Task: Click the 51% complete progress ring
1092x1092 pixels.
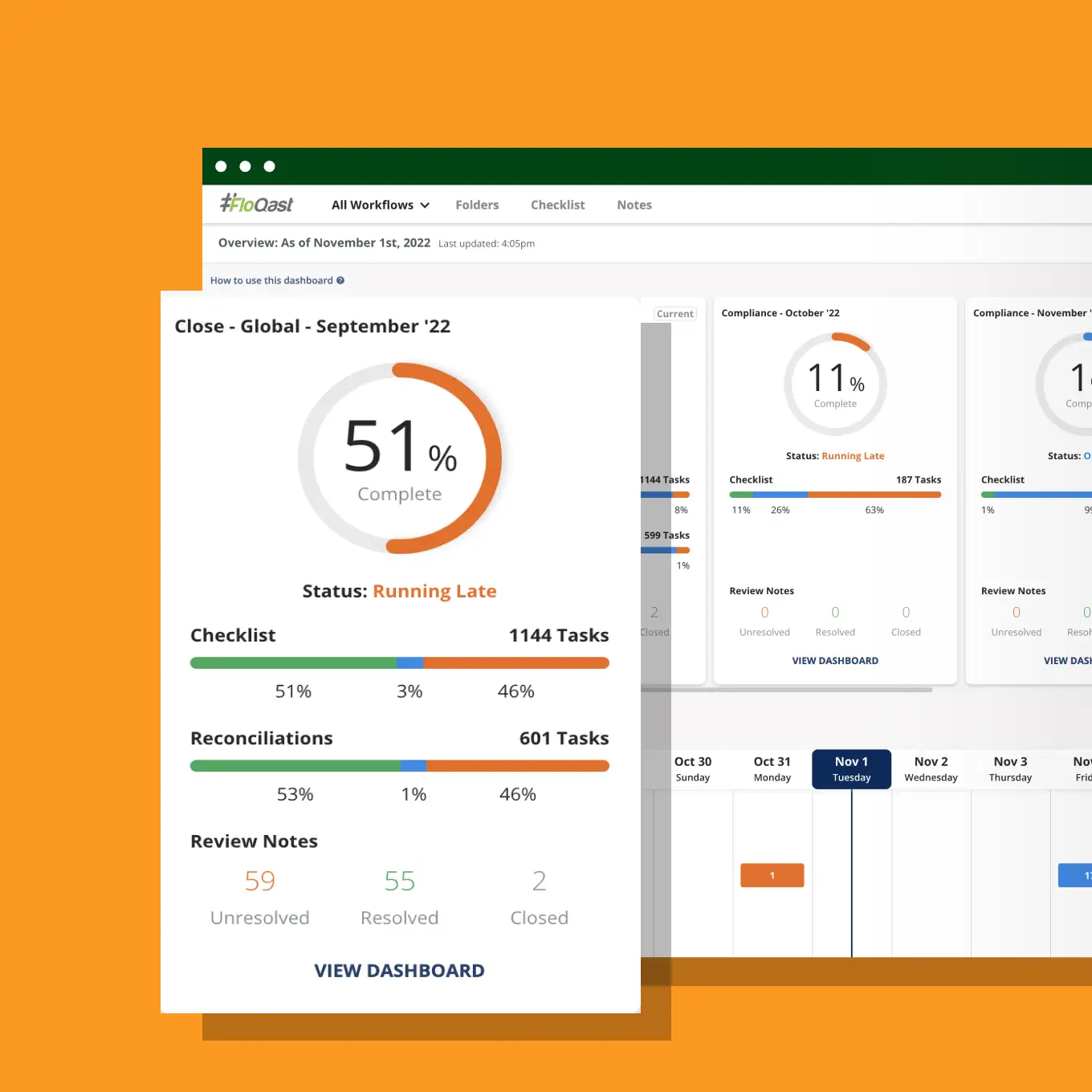Action: [x=400, y=458]
